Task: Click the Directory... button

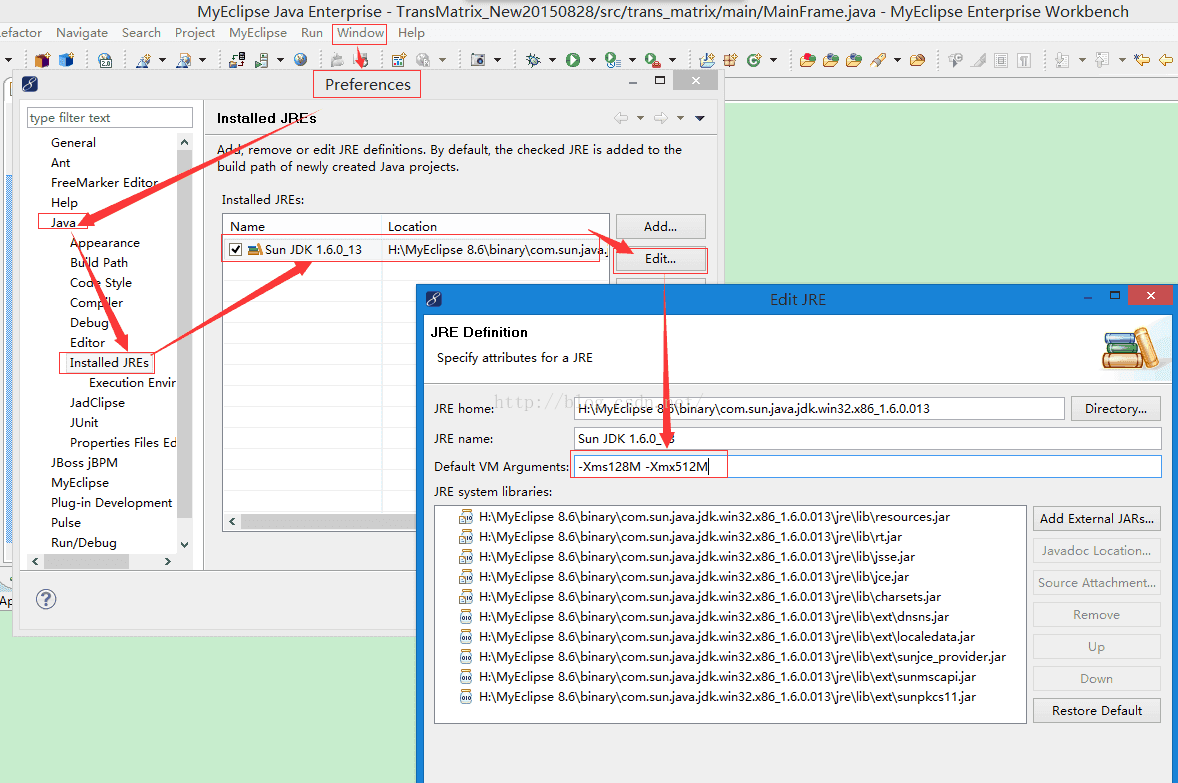Action: pyautogui.click(x=1116, y=409)
